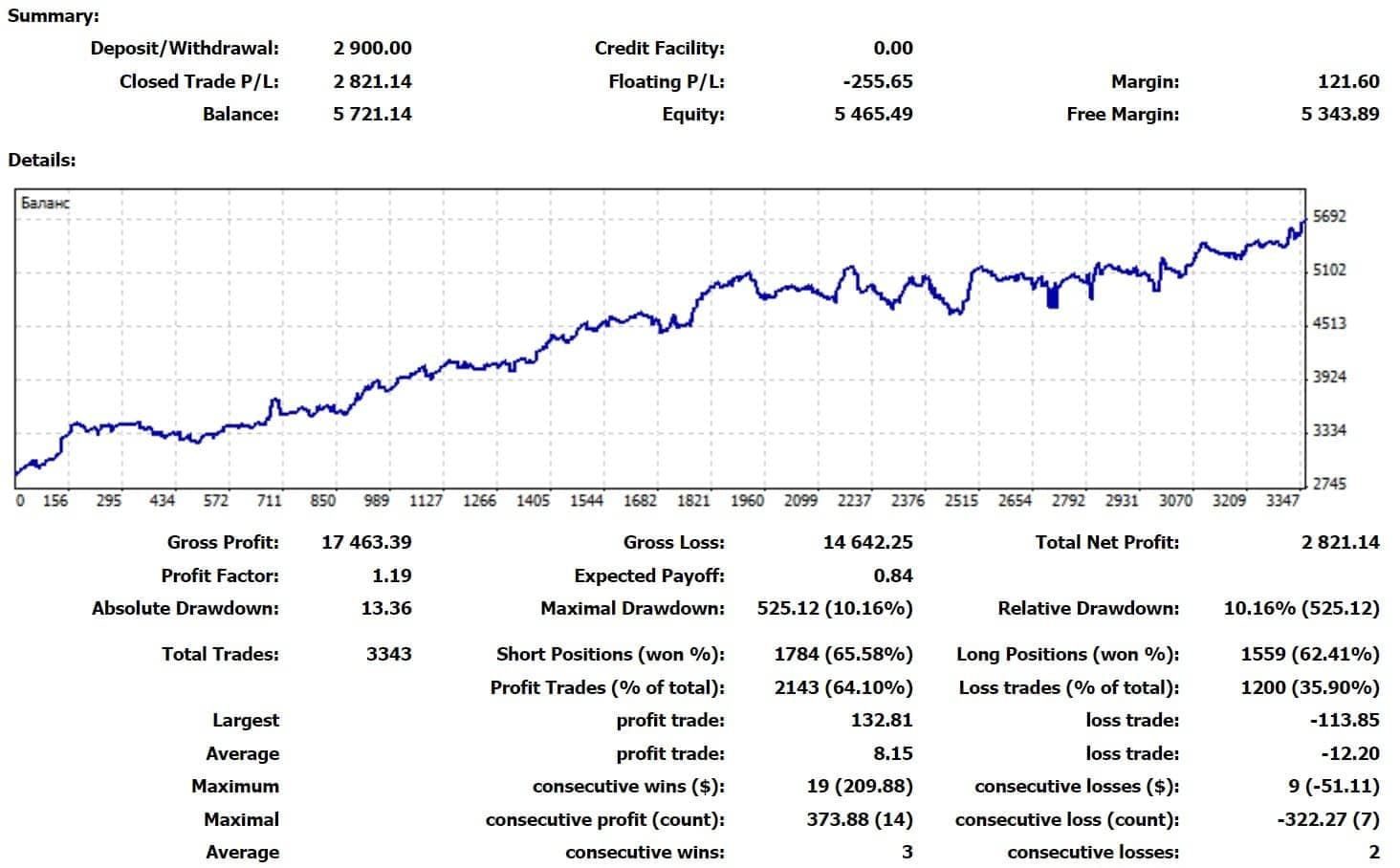1400x868 pixels.
Task: Select the Expected Payoff value 0.84
Action: point(893,575)
